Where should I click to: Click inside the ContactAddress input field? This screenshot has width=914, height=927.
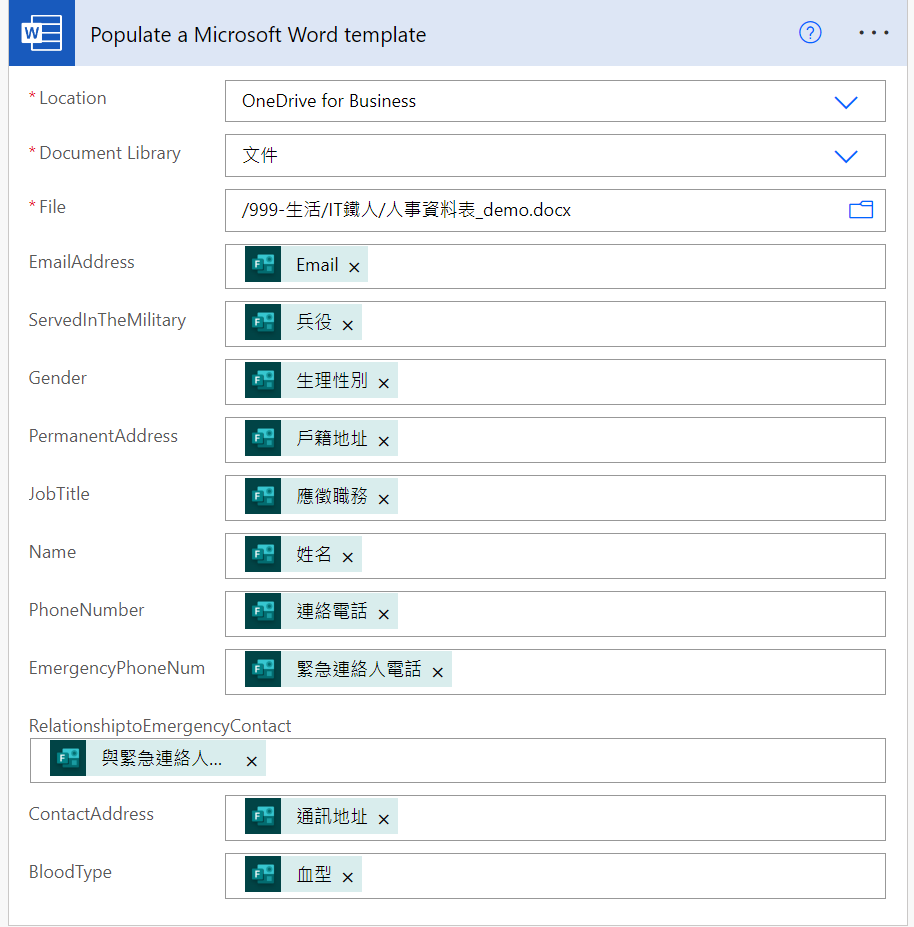tap(555, 818)
